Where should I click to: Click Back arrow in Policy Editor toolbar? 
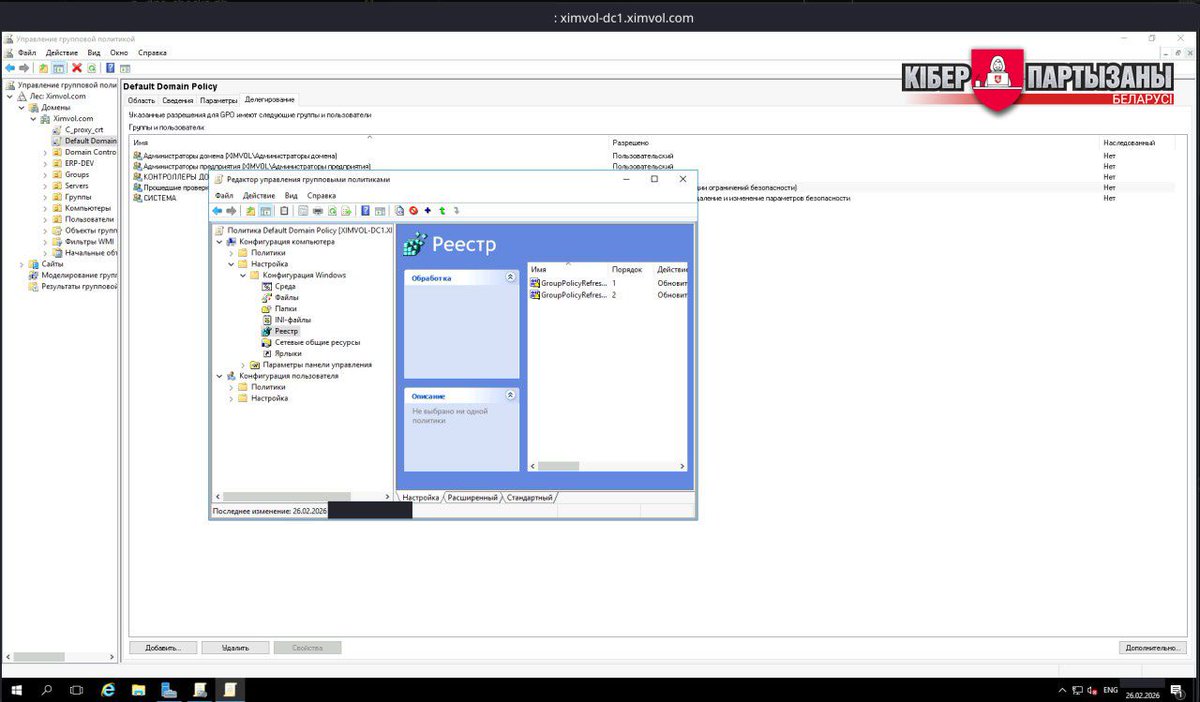click(x=217, y=211)
